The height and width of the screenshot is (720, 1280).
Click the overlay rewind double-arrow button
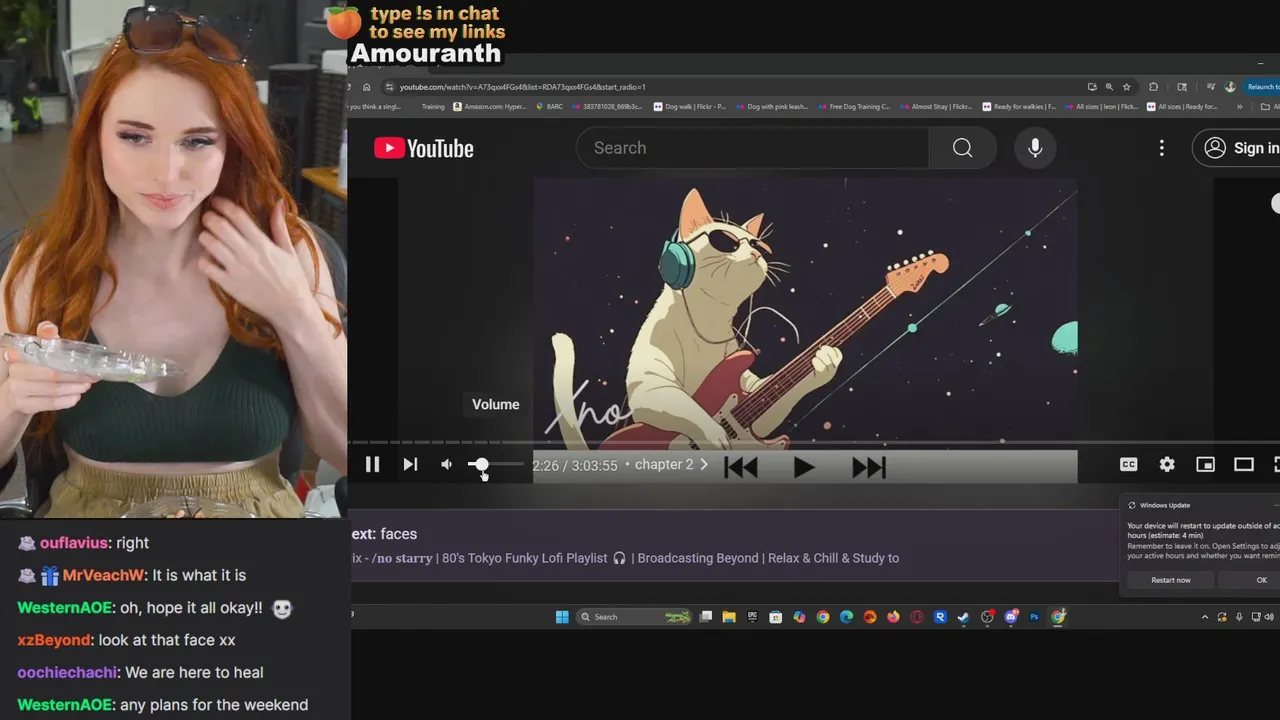click(741, 467)
